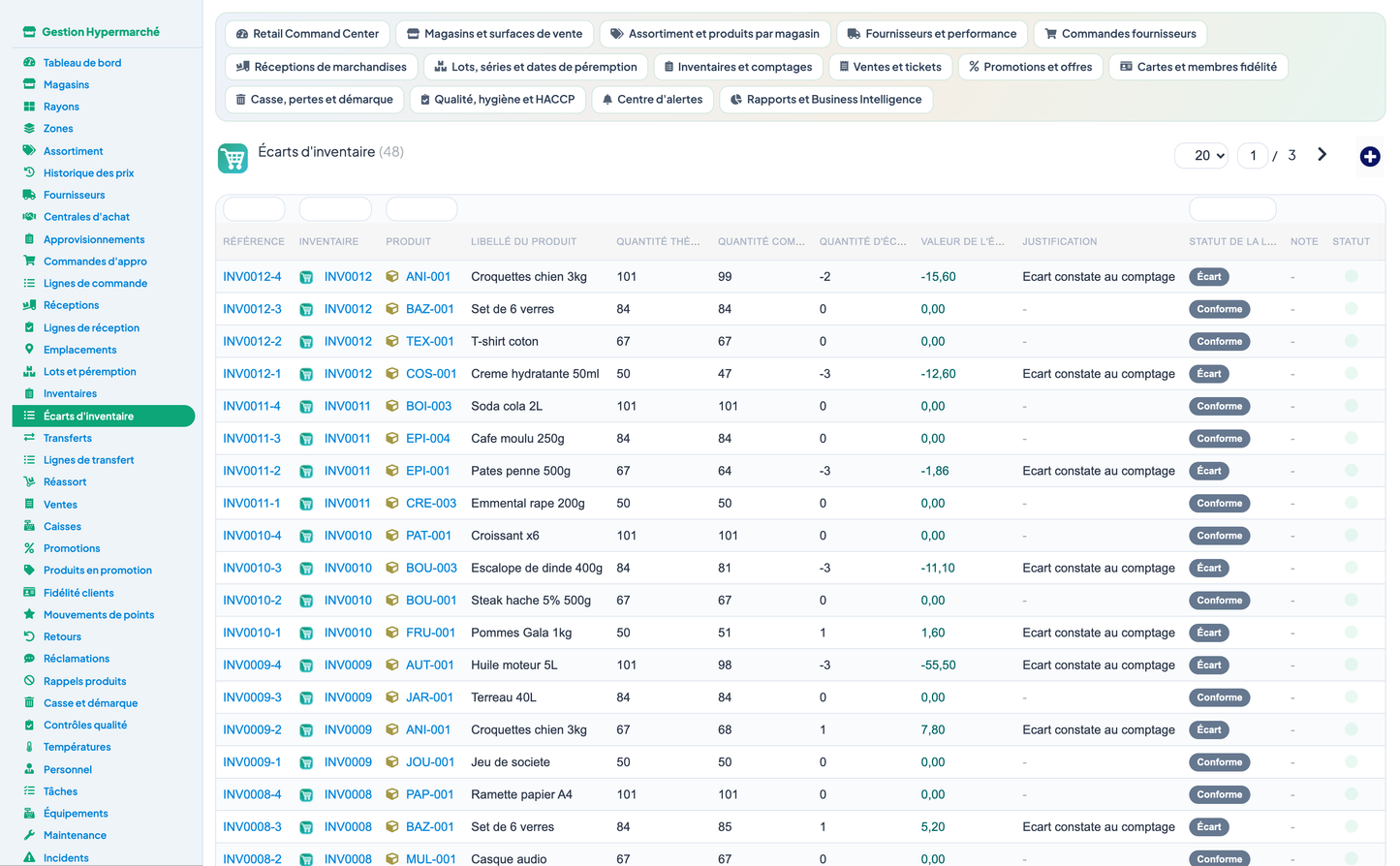Toggle status indicator for row INV0010-3

click(x=1351, y=568)
